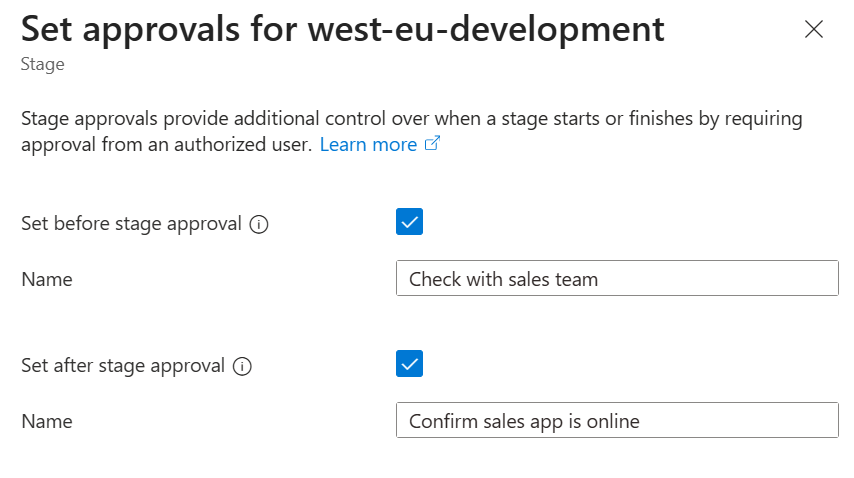Uncheck the Set after stage approval checkbox
The width and height of the screenshot is (854, 478).
point(410,364)
